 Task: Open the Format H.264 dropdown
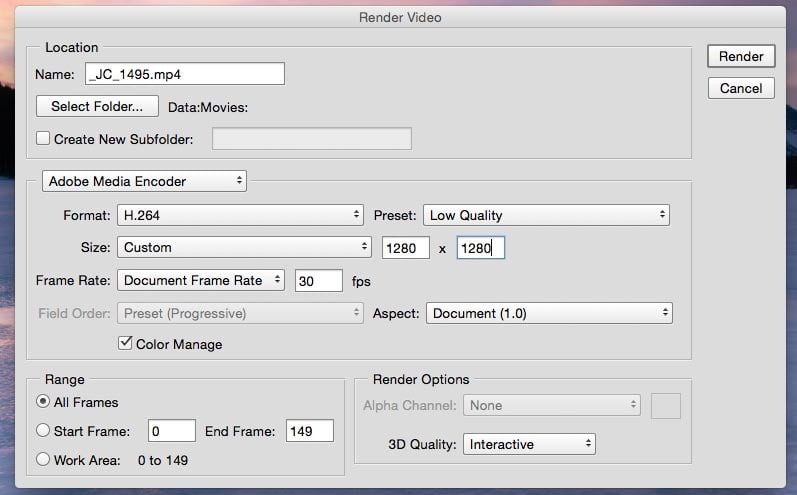tap(240, 215)
